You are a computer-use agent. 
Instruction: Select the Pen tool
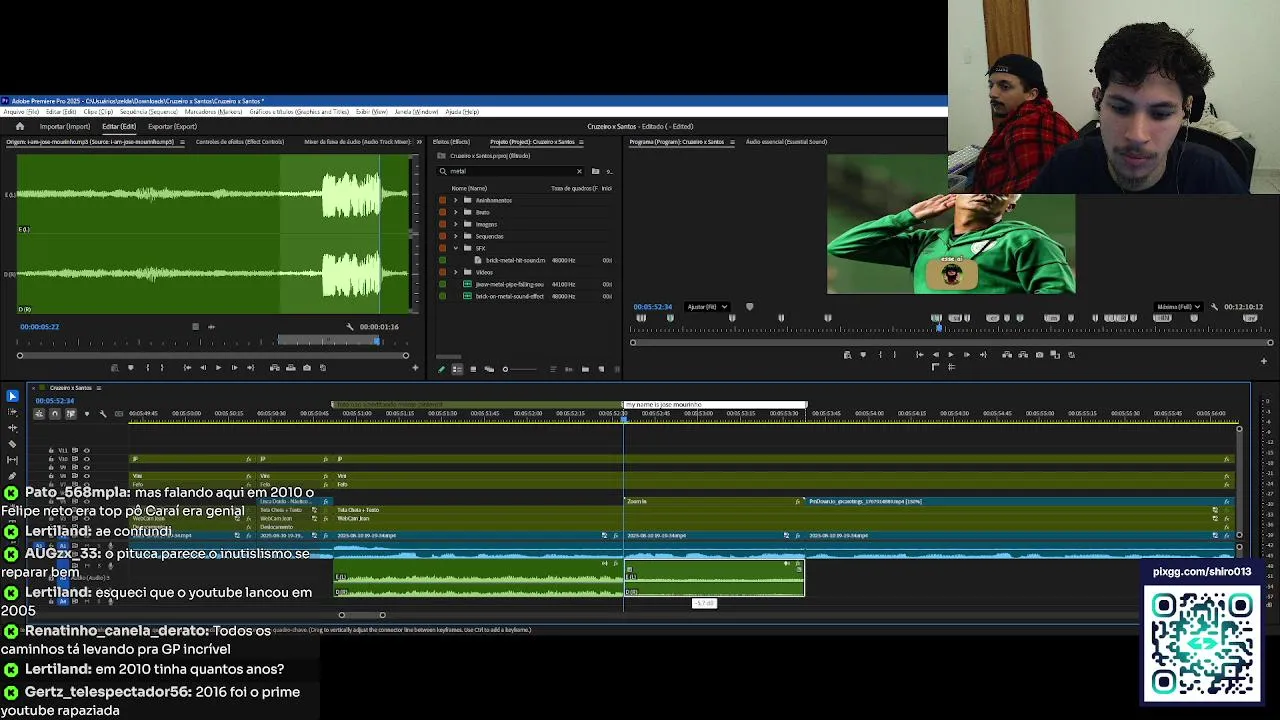pos(12,476)
